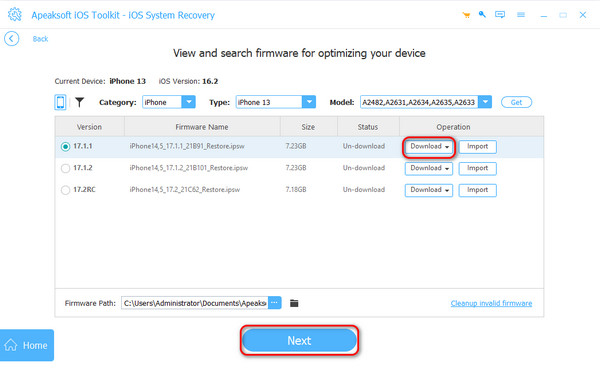This screenshot has height=369, width=600.
Task: Open the shopping cart purchase icon
Action: coord(466,15)
